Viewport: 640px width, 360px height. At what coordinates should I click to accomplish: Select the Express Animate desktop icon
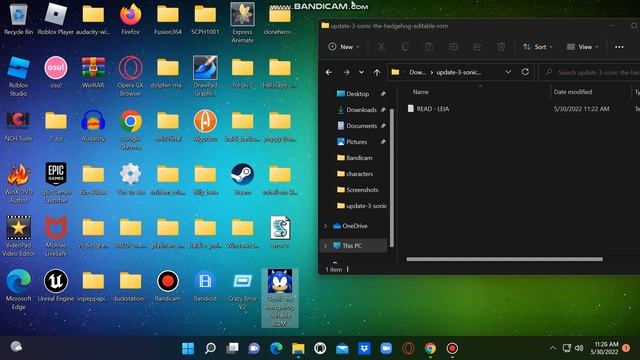click(x=242, y=23)
